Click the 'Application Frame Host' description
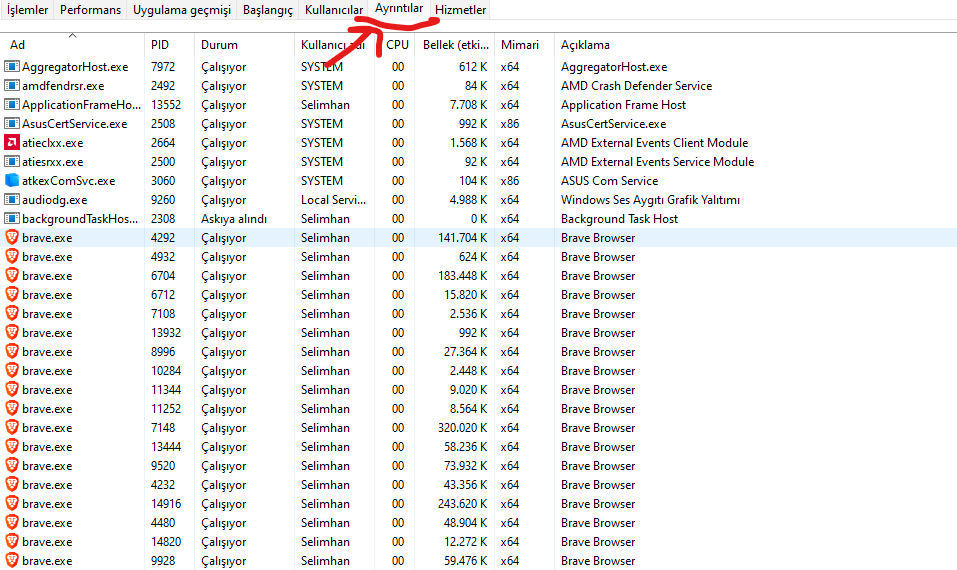957x570 pixels. [x=623, y=104]
